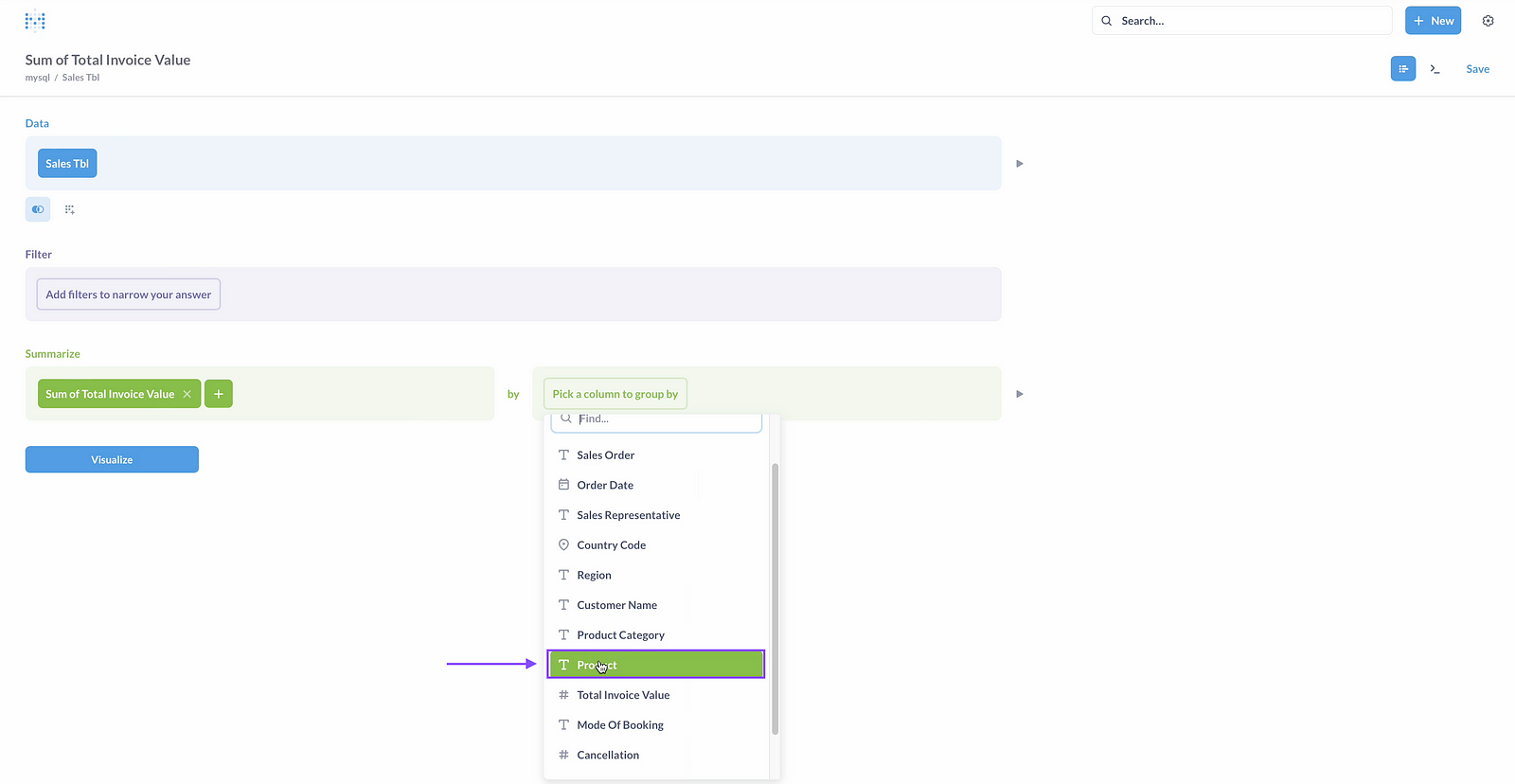This screenshot has height=784, width=1515.
Task: Open the settings gear icon
Action: (1488, 21)
